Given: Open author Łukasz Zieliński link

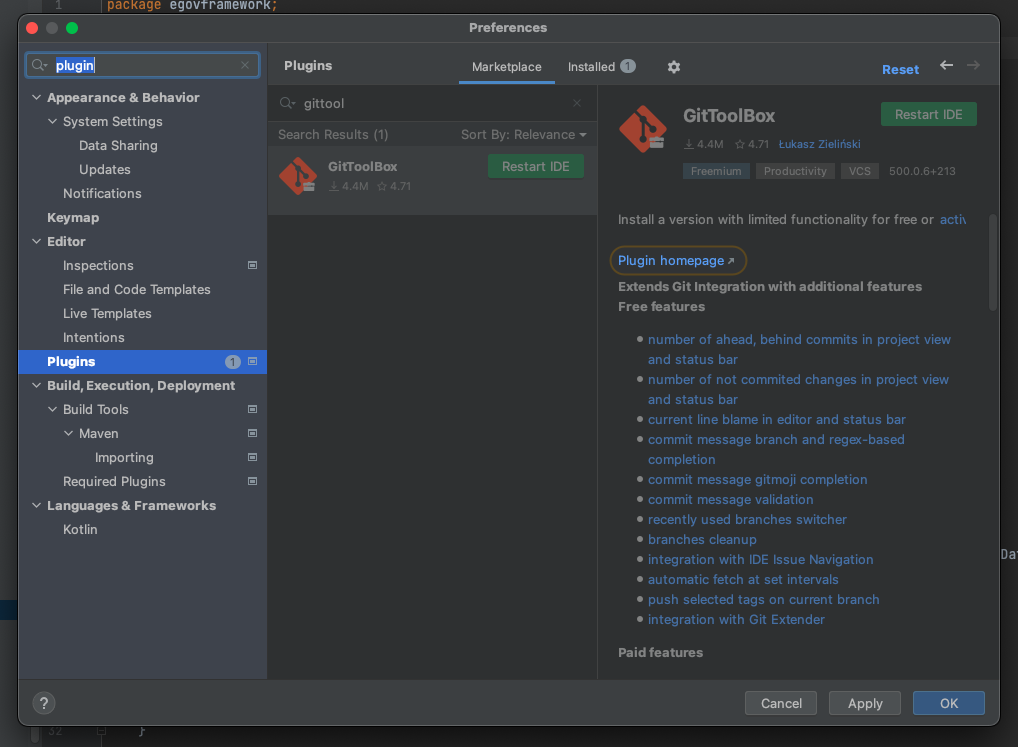Looking at the screenshot, I should click(819, 144).
